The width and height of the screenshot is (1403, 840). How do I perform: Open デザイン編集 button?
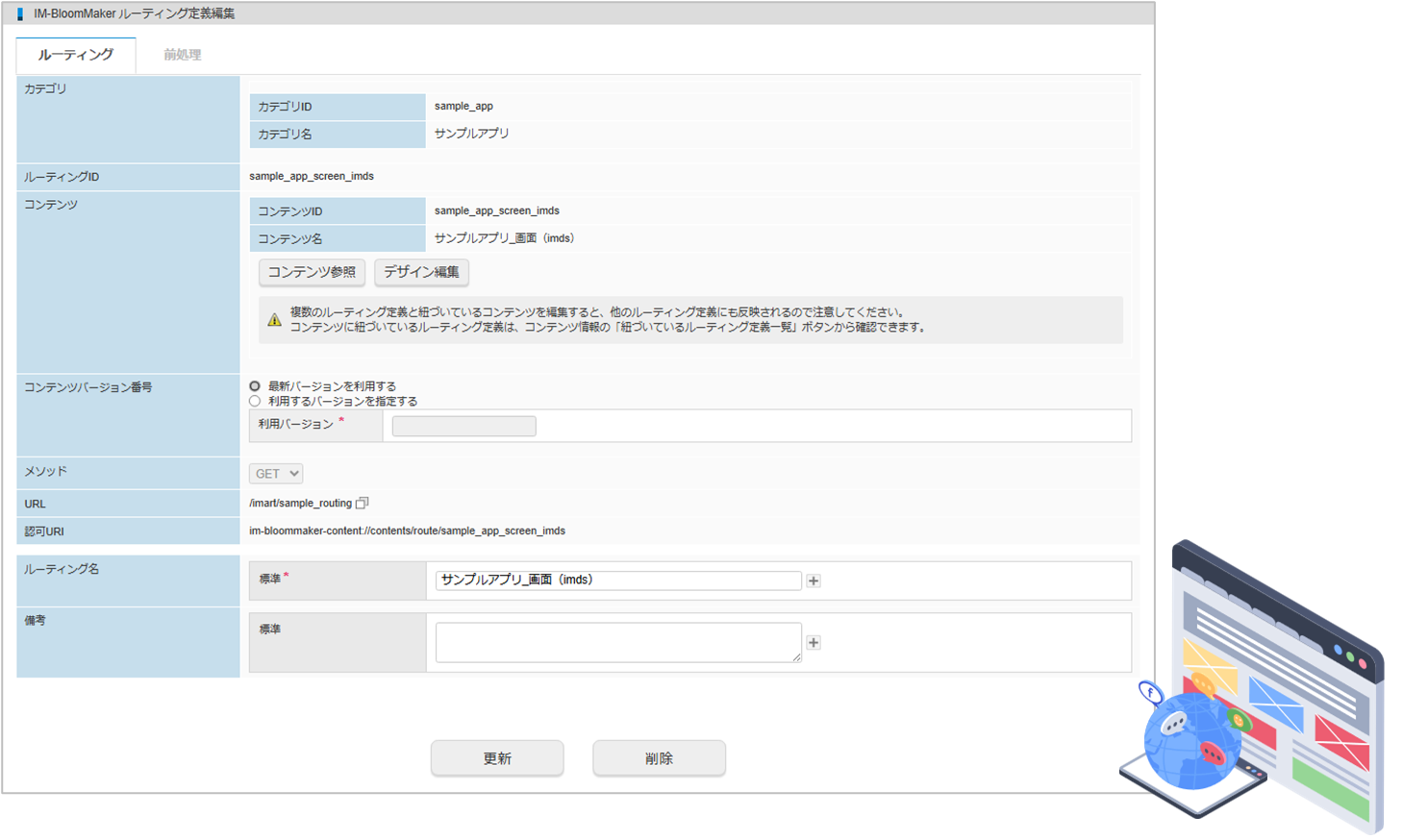(x=421, y=272)
